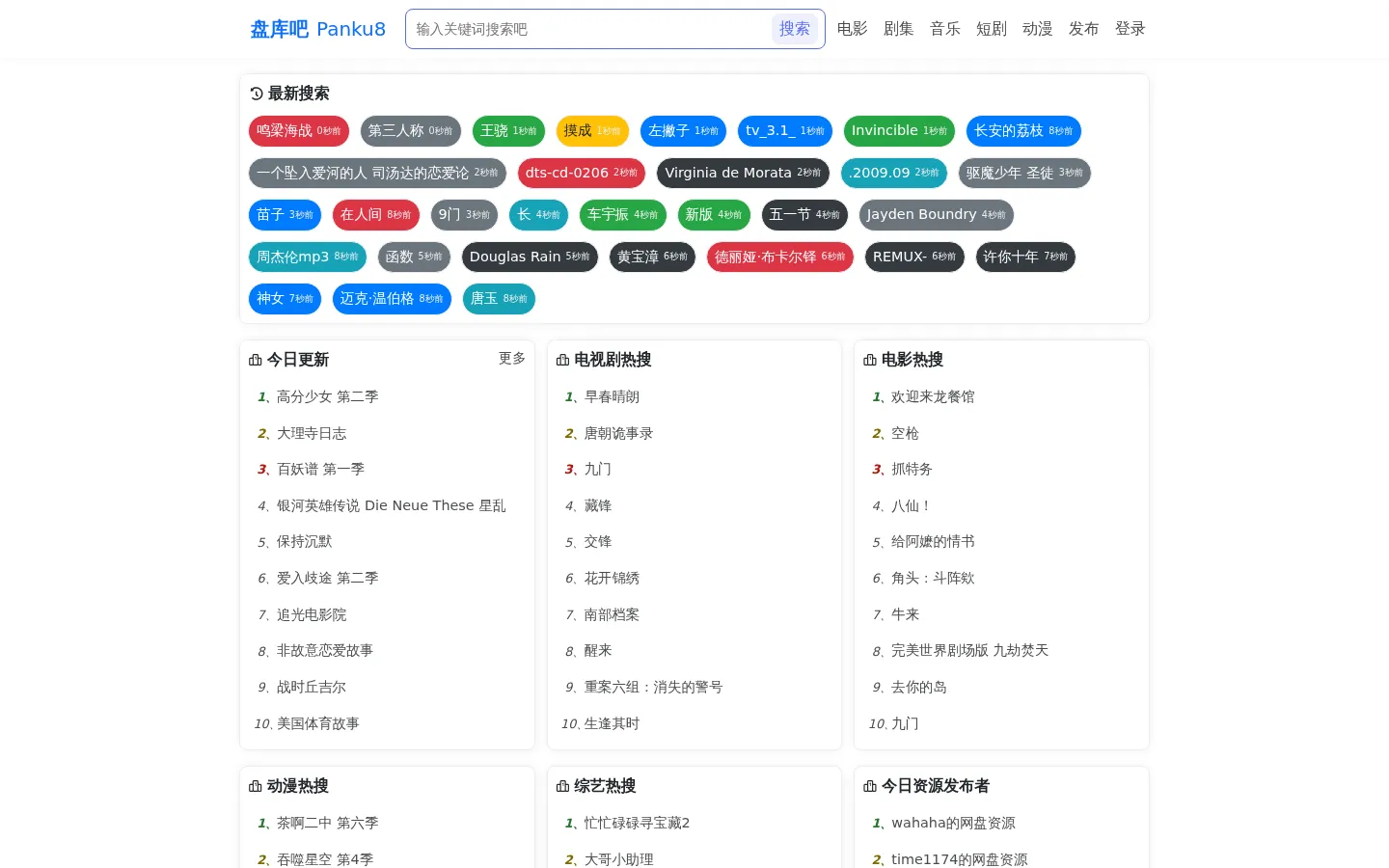Select the 车宇振 search tag
The image size is (1389, 868).
coord(622,215)
